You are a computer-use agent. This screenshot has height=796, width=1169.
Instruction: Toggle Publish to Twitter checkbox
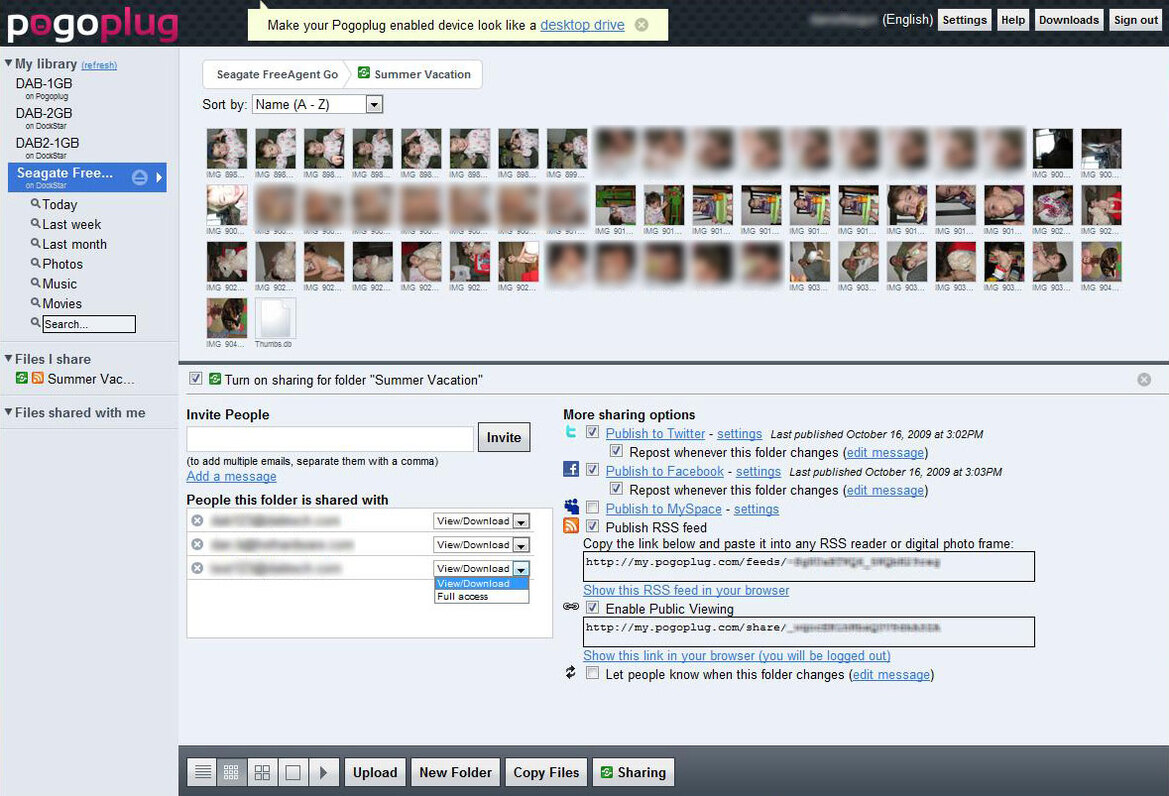point(593,432)
